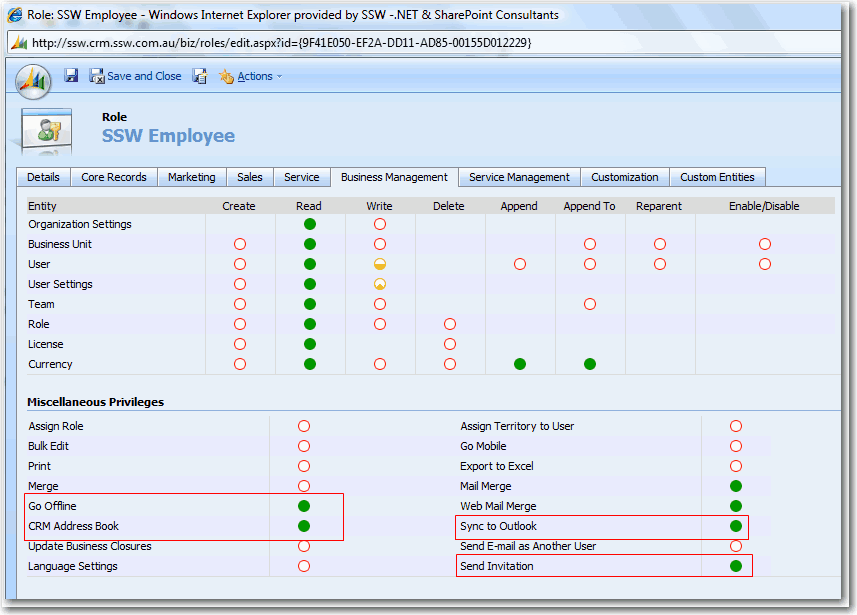
Task: Switch to the Core Records tab
Action: tap(114, 177)
